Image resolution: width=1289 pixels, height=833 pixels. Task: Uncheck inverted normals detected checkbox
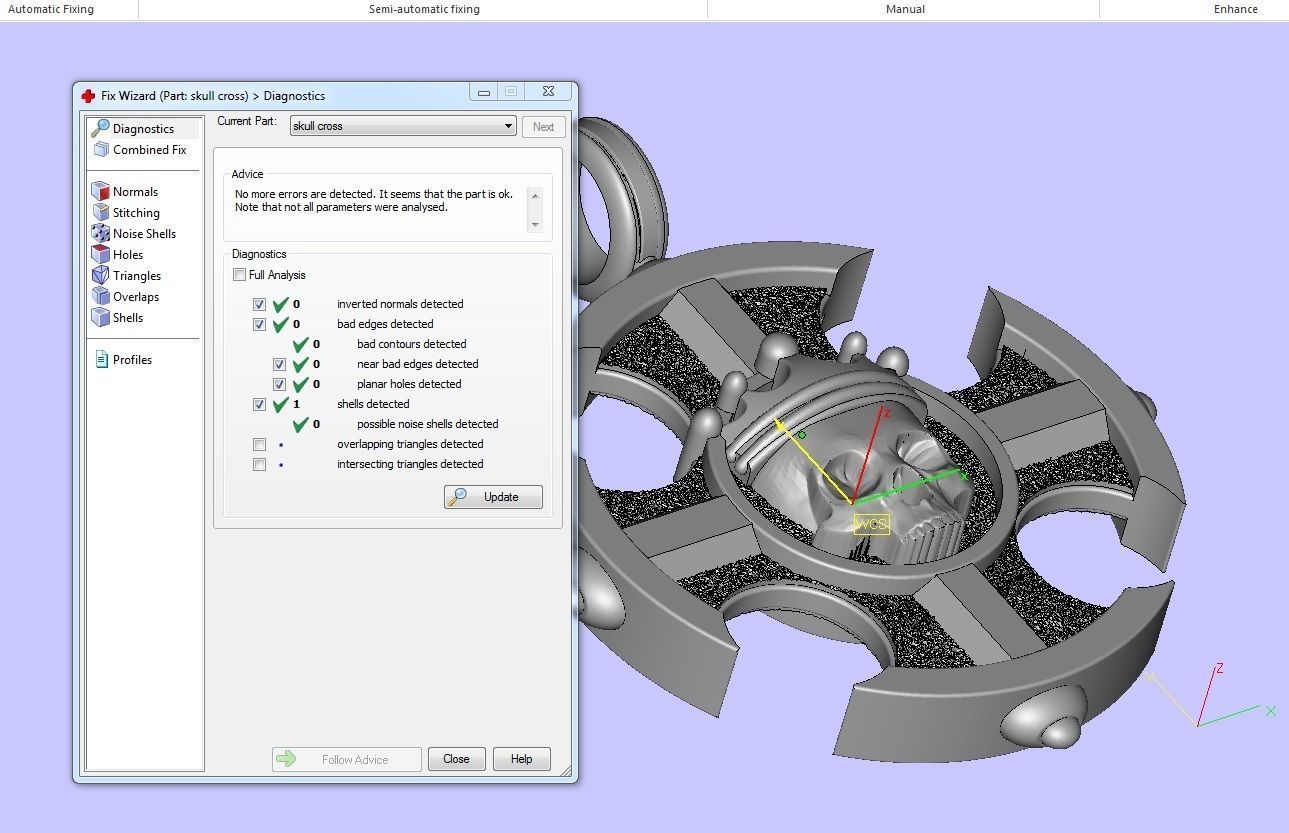pyautogui.click(x=259, y=304)
